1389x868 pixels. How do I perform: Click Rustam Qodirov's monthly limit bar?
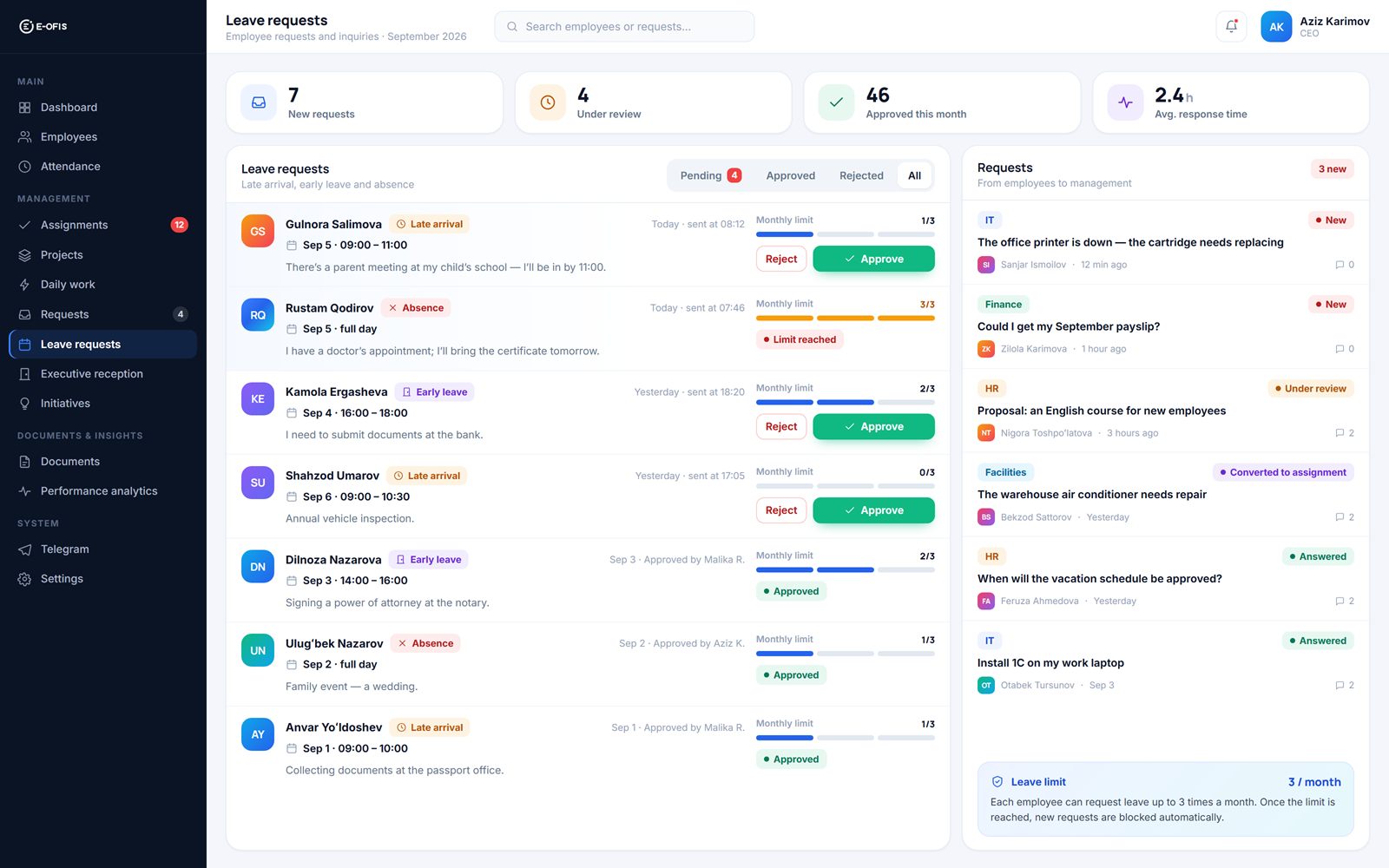(846, 319)
